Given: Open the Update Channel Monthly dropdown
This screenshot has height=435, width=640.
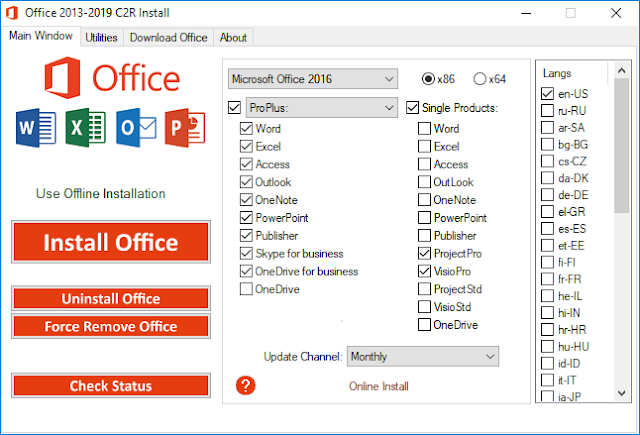Looking at the screenshot, I should (x=422, y=356).
